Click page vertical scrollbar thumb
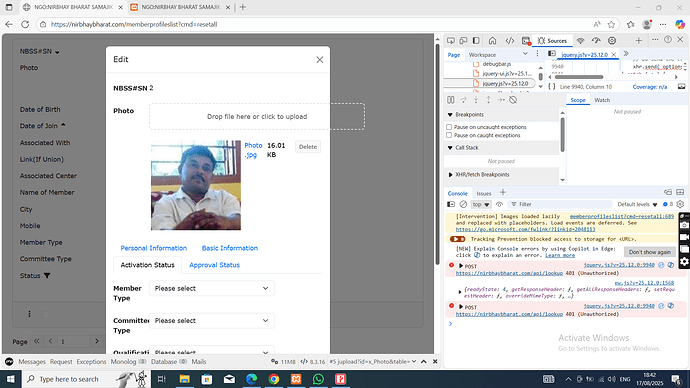Screen dimensions: 690x388 click(437, 154)
